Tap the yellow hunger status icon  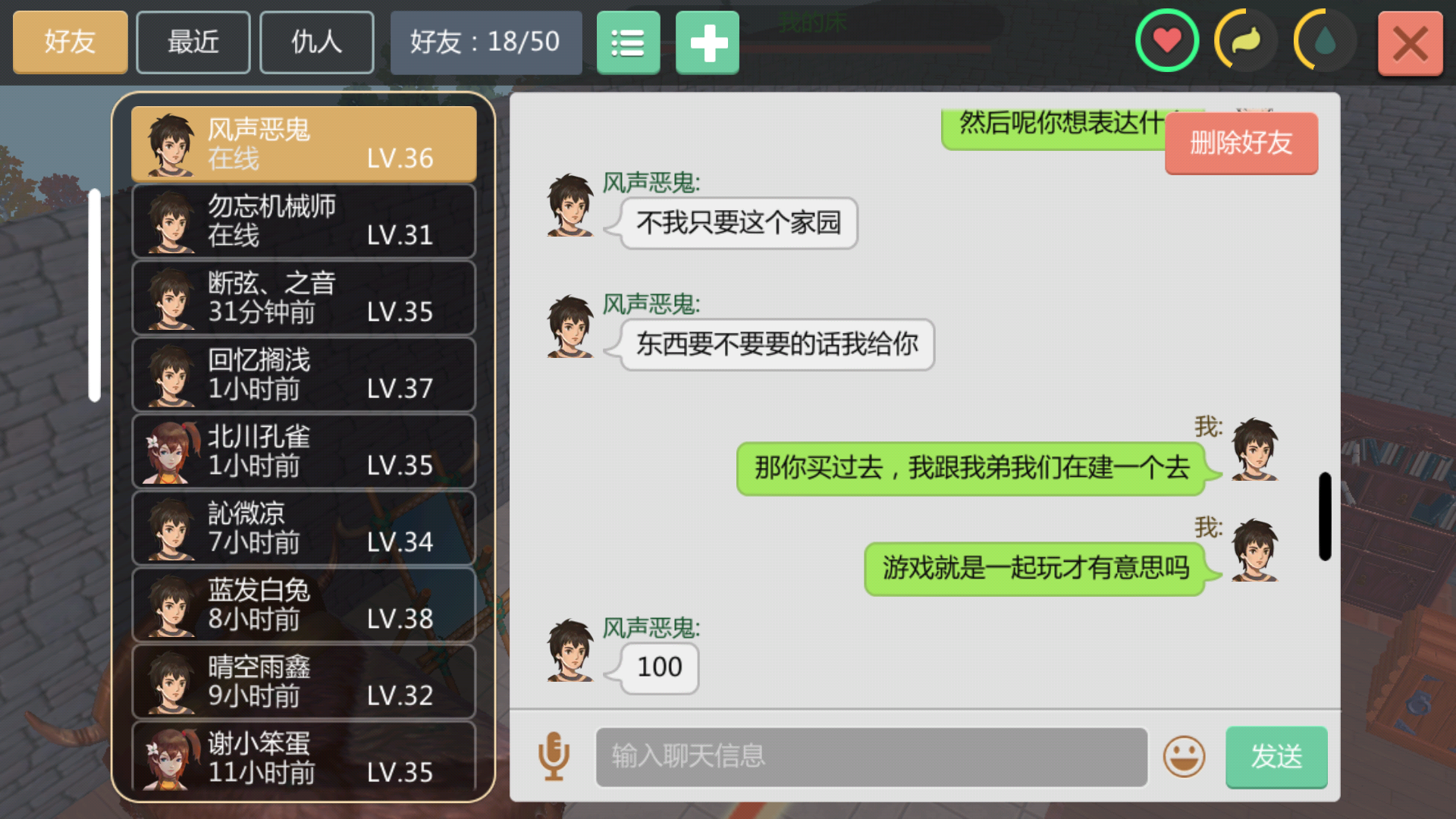click(x=1246, y=41)
